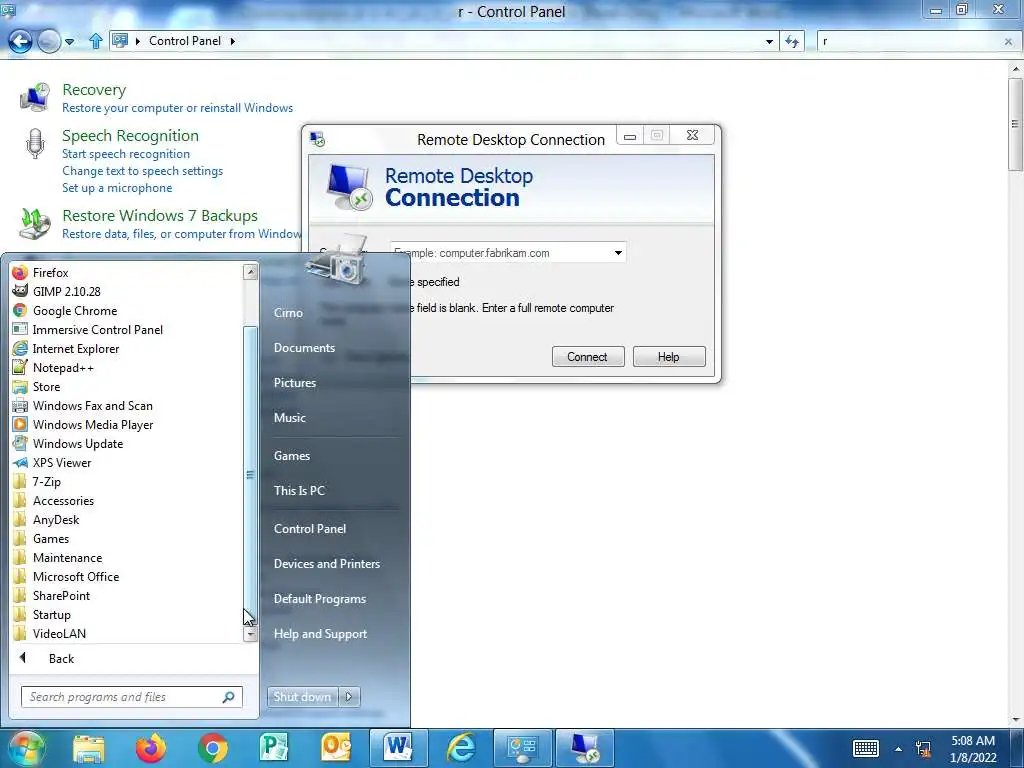Click Help in Remote Desktop Connection
The width and height of the screenshot is (1024, 768).
pos(669,357)
